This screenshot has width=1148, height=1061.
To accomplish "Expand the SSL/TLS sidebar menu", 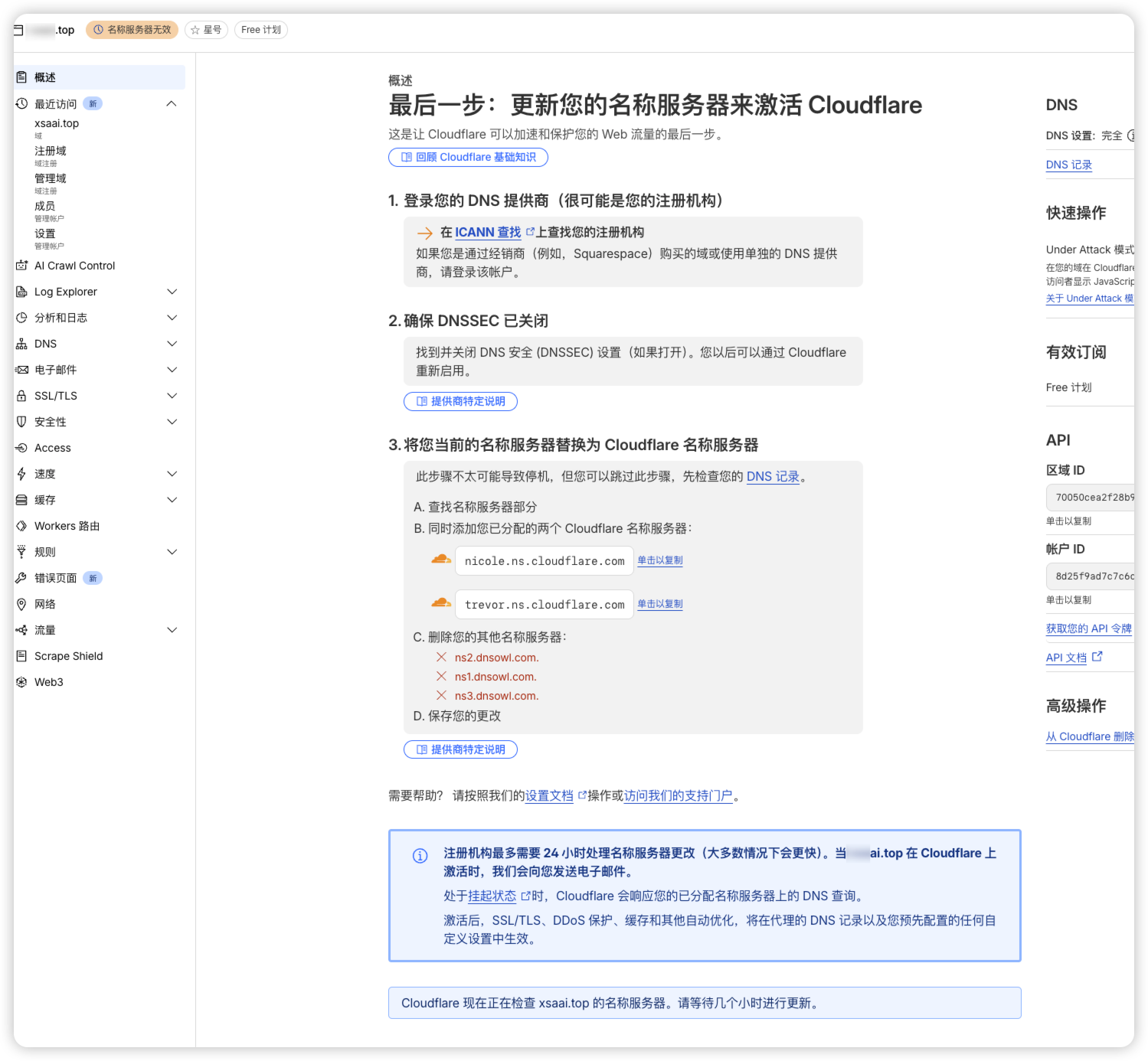I will tap(172, 396).
